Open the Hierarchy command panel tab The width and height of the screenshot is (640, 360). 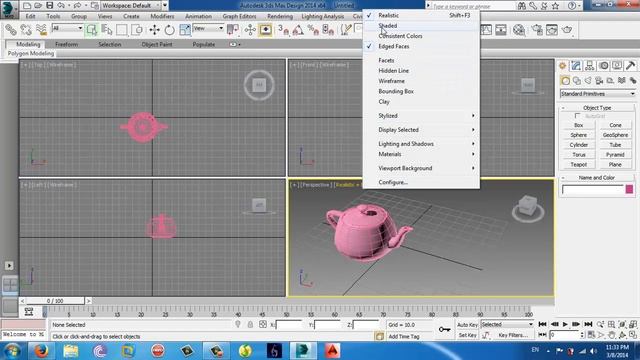click(x=589, y=66)
